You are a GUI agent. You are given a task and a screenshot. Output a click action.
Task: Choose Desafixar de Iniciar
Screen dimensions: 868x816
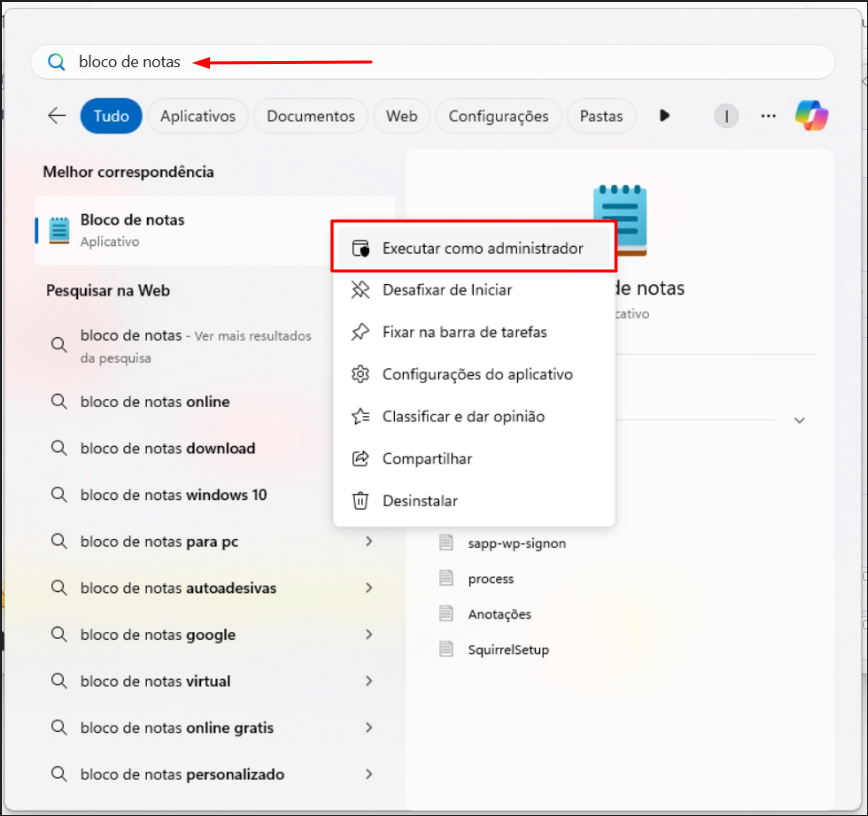coord(474,290)
